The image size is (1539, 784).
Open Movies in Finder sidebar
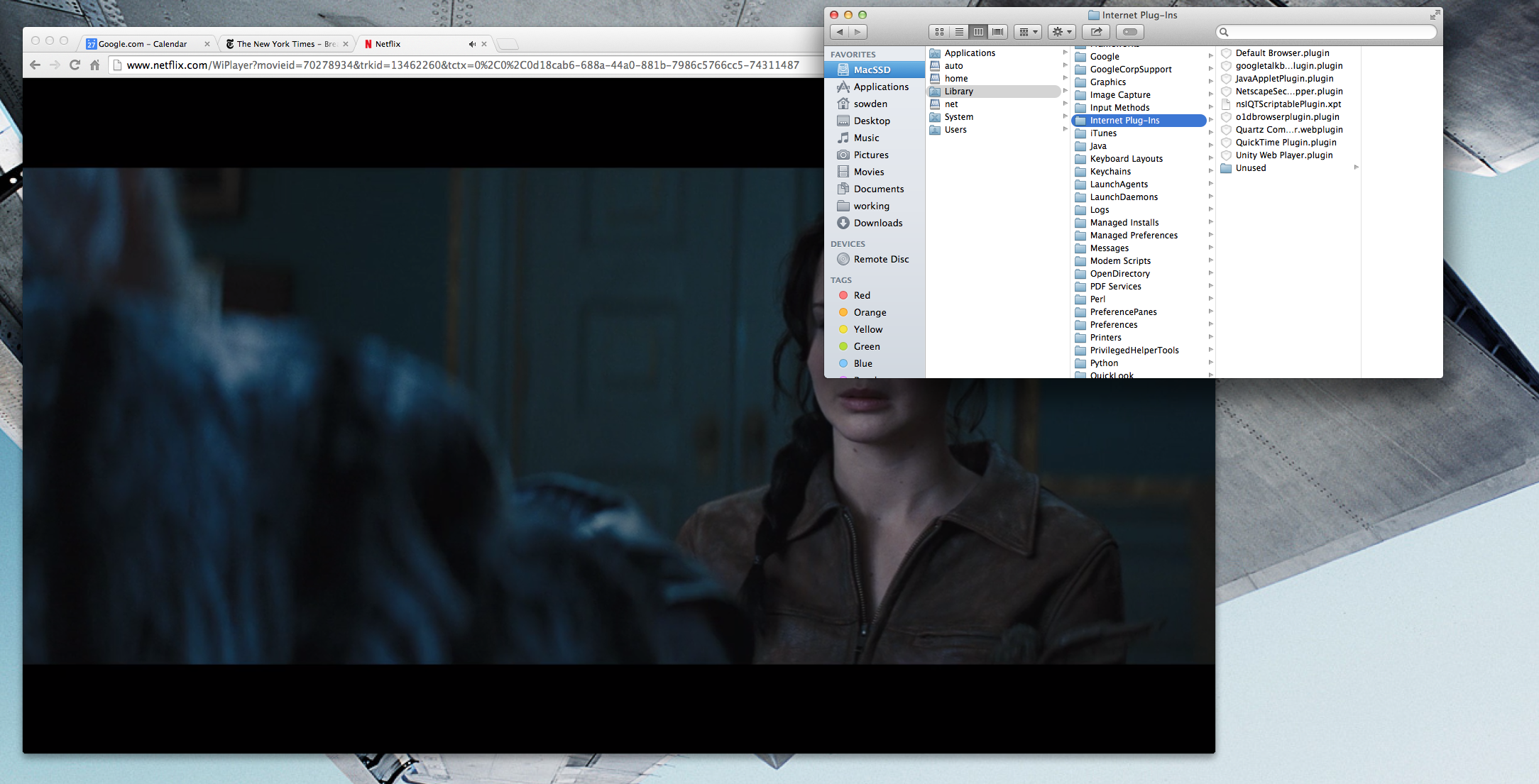point(875,172)
